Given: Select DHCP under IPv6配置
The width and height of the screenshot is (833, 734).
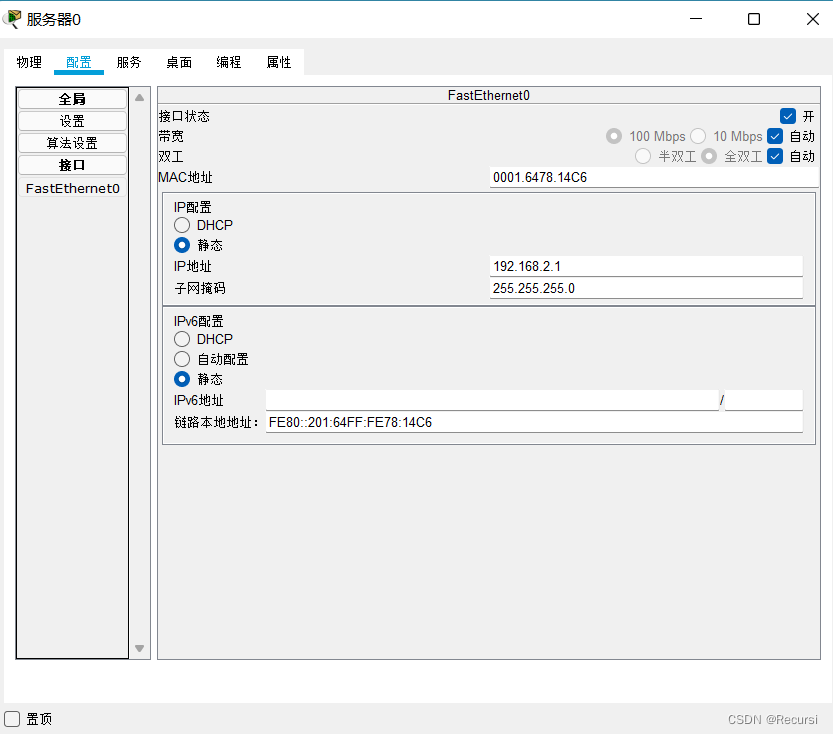Looking at the screenshot, I should 182,339.
